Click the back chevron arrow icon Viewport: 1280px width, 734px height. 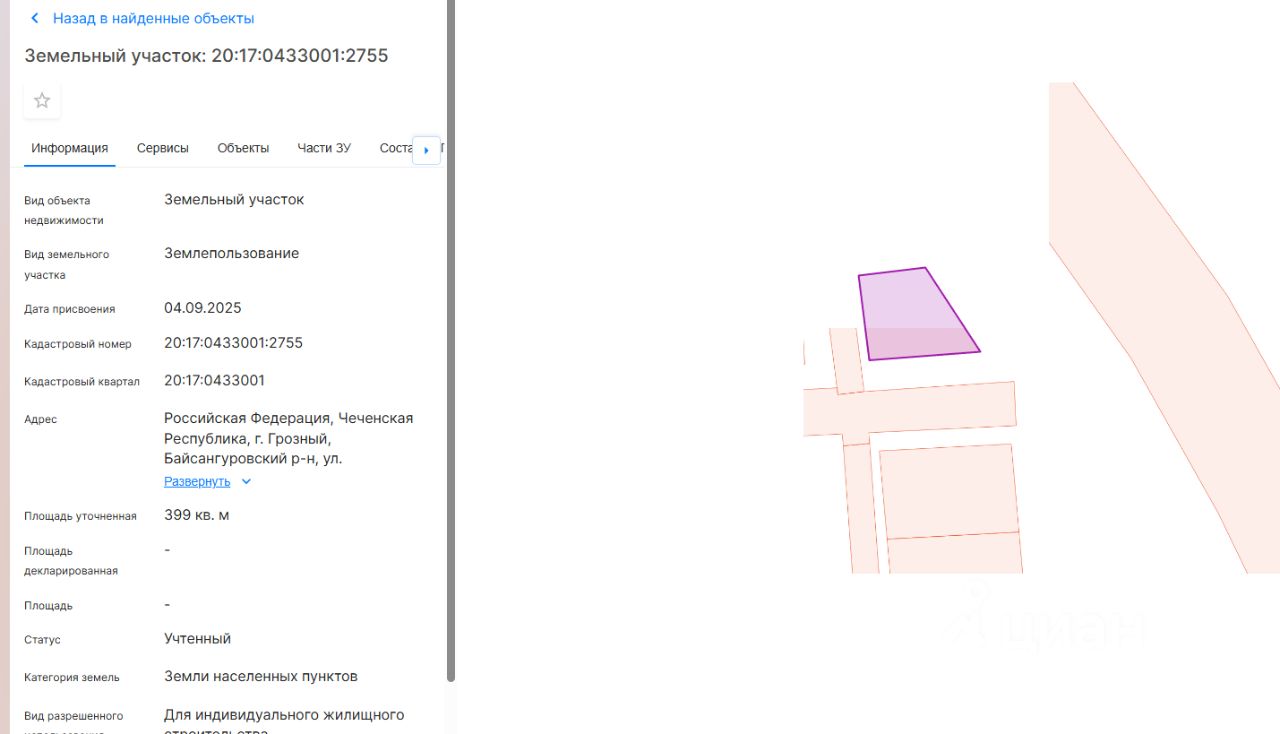click(35, 18)
